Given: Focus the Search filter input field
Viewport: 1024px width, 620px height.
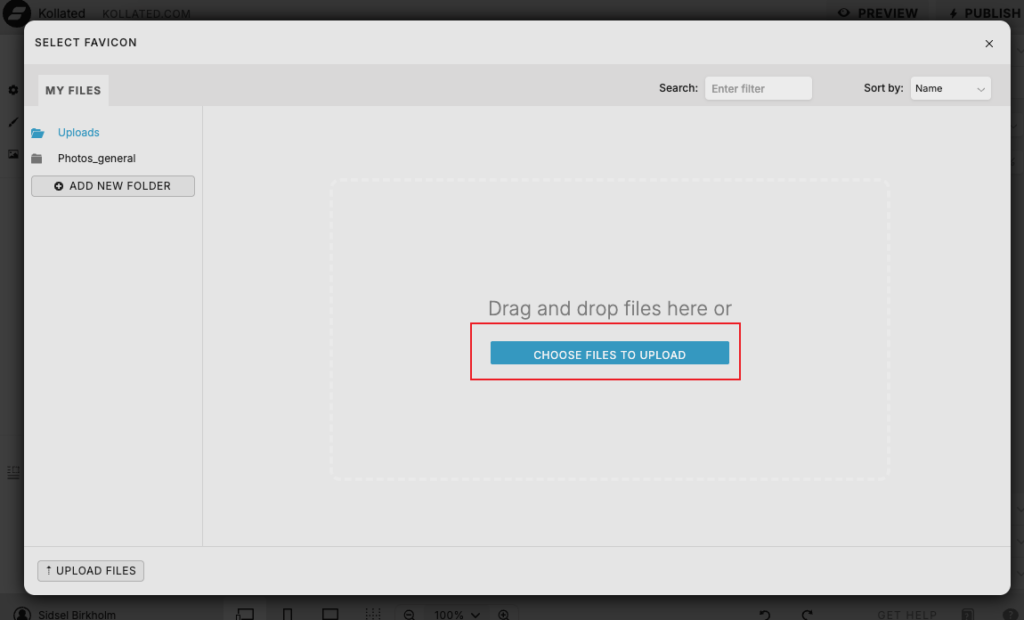Looking at the screenshot, I should coord(758,89).
